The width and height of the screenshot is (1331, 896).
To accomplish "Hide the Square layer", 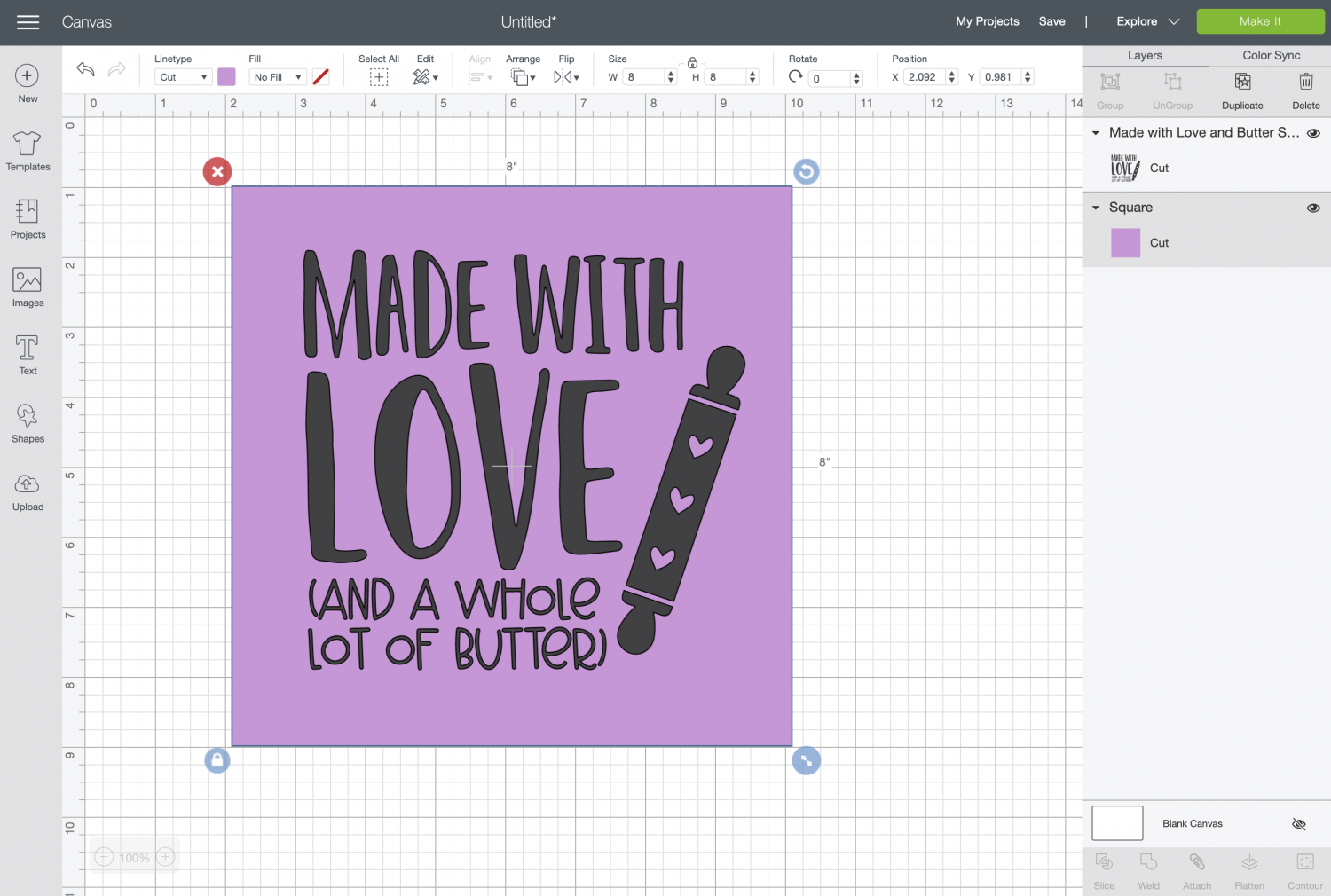I will coord(1313,208).
